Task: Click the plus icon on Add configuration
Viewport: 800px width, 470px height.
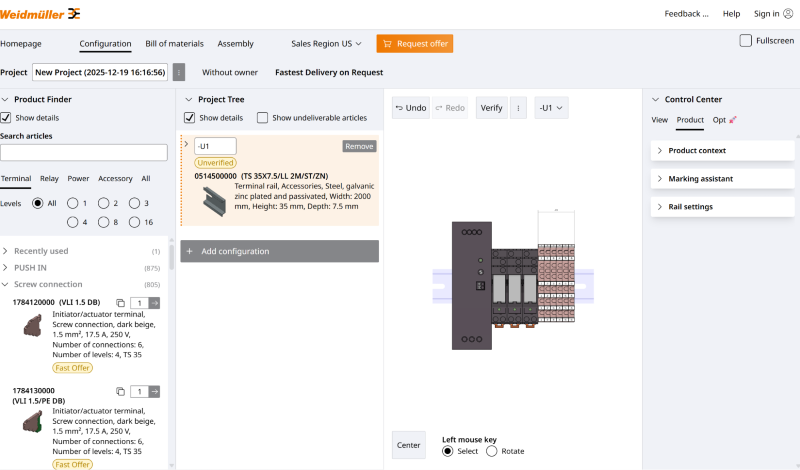Action: coord(190,251)
